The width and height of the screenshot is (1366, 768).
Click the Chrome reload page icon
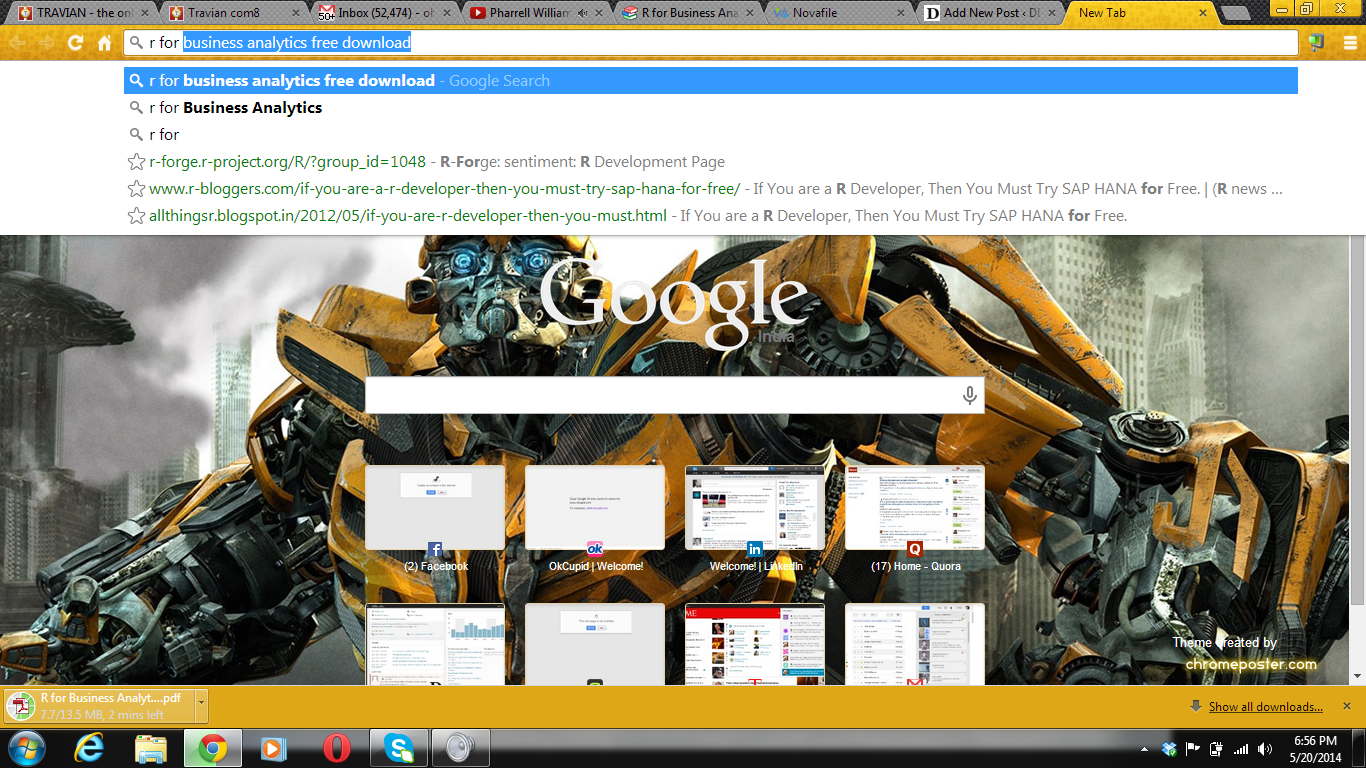[75, 43]
